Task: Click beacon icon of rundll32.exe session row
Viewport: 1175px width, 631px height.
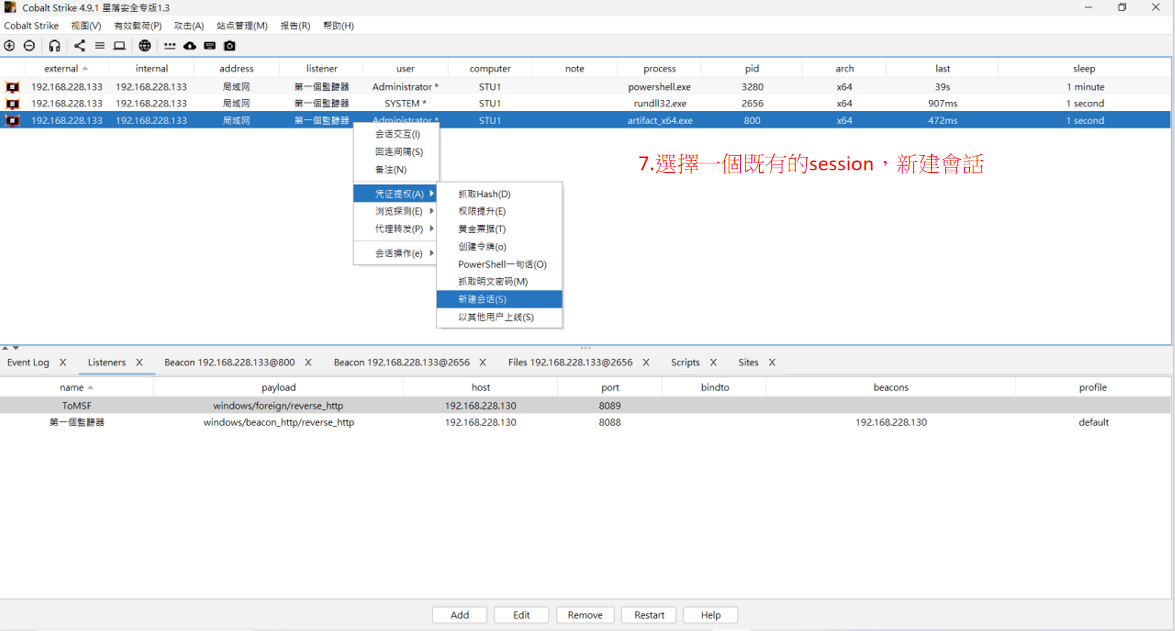Action: [x=13, y=103]
